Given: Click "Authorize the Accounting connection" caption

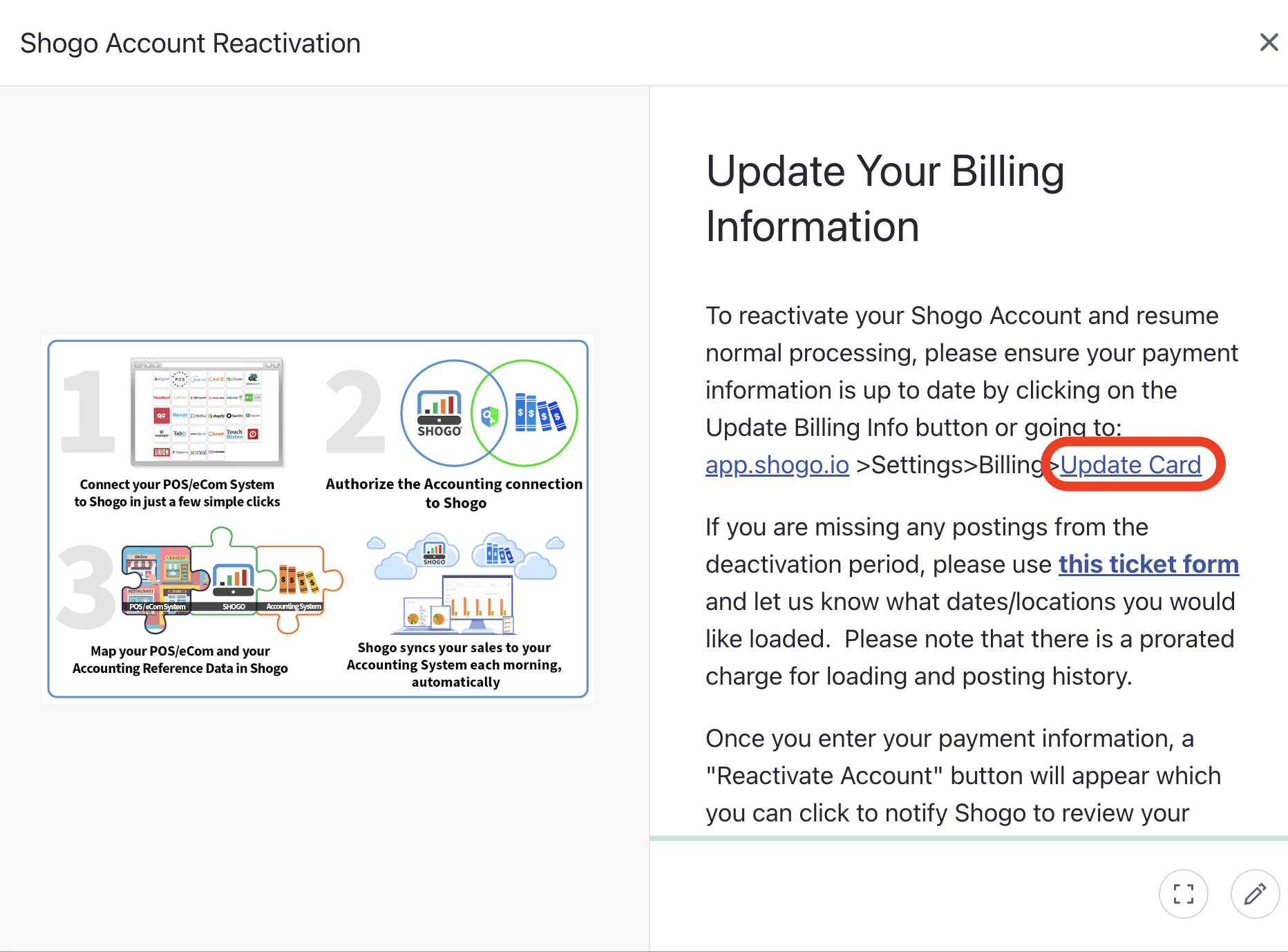Looking at the screenshot, I should click(454, 493).
